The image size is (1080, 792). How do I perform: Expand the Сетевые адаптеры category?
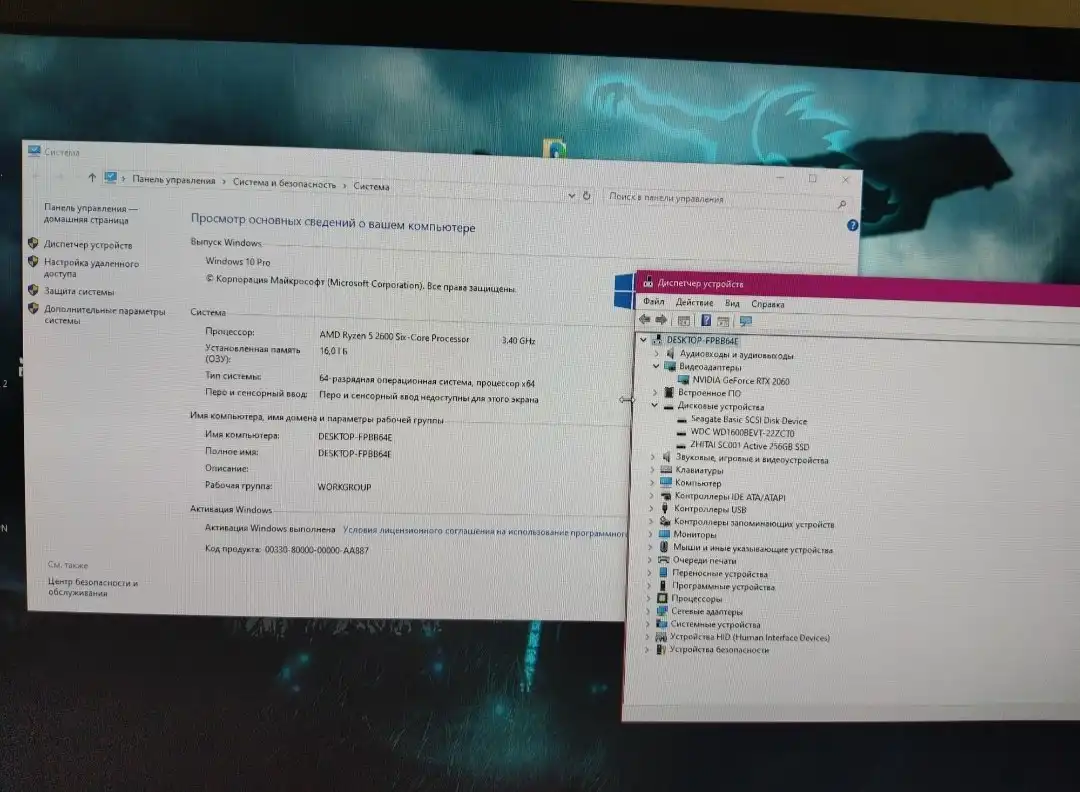(x=650, y=612)
